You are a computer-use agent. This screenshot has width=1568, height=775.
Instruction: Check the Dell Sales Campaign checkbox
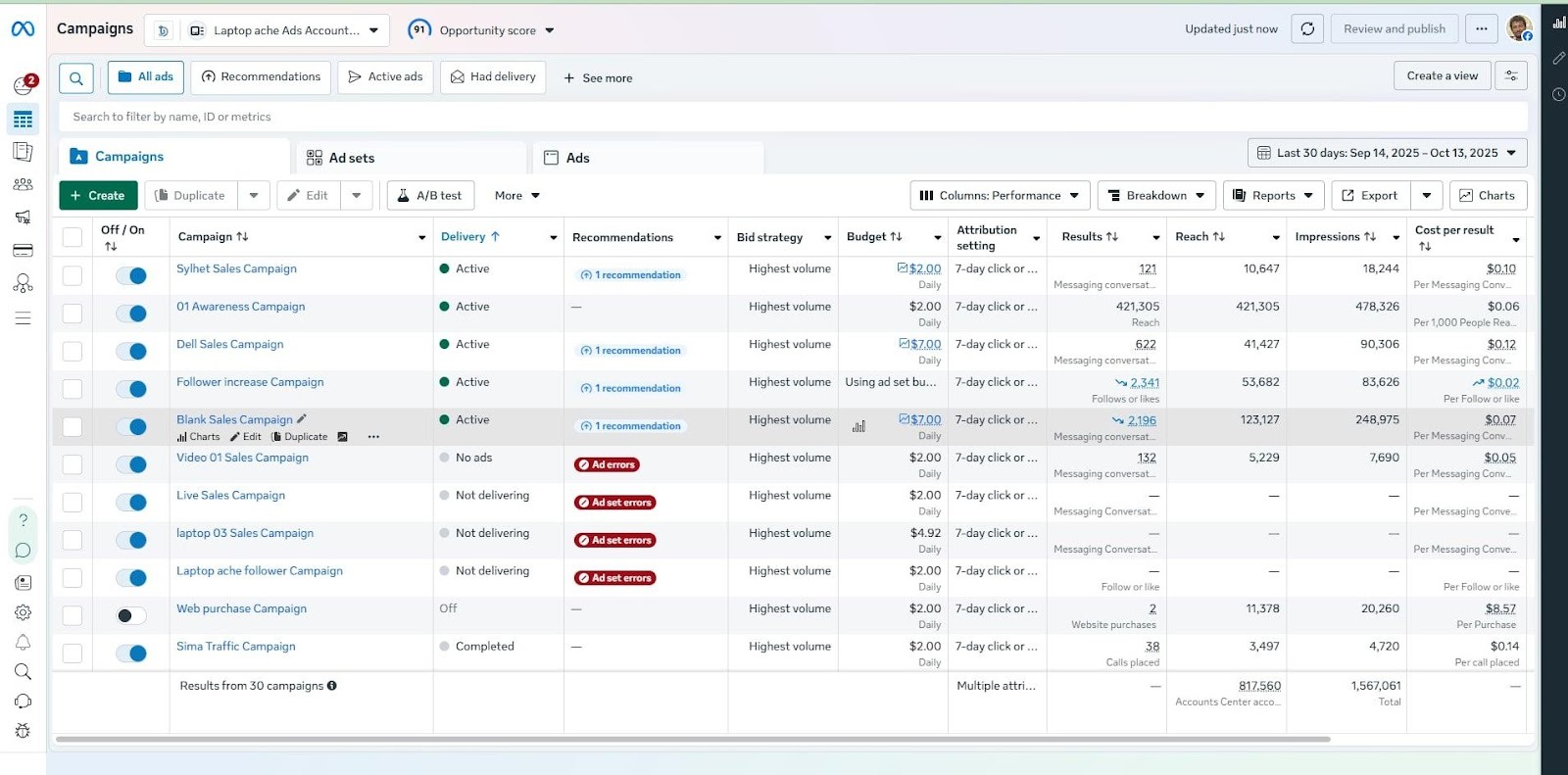tap(73, 352)
